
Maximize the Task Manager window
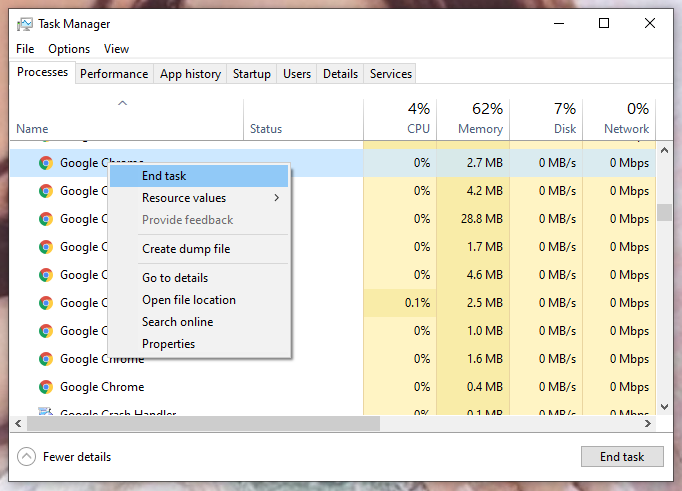coord(604,23)
